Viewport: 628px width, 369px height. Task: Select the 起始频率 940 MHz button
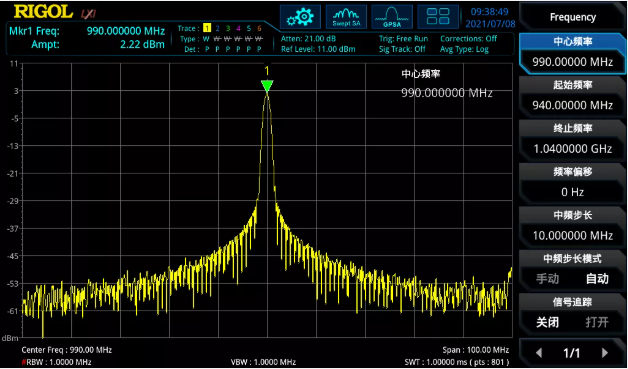[572, 96]
